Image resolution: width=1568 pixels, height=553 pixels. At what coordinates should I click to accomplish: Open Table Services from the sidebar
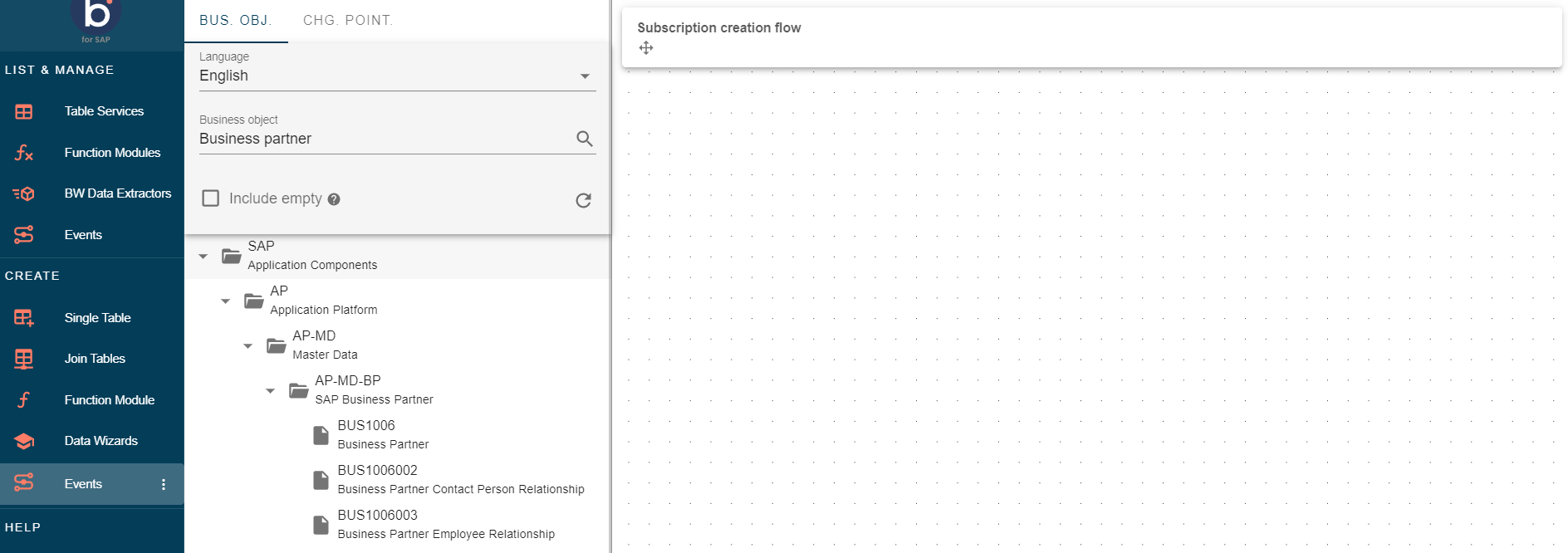click(104, 111)
